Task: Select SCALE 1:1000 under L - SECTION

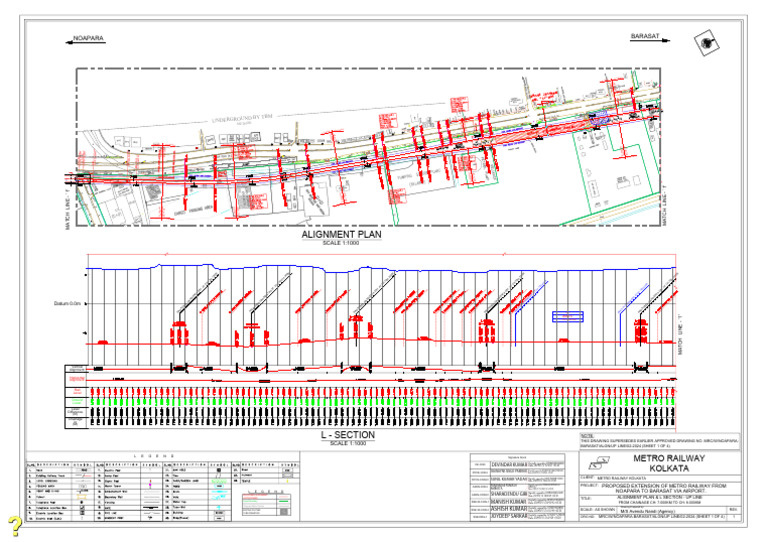Action: 348,443
